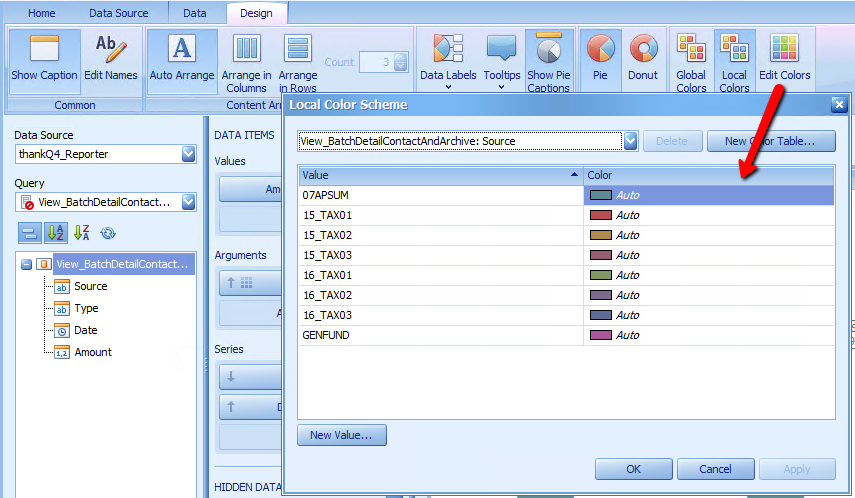The height and width of the screenshot is (498, 855).
Task: Select the 15_TAX02 value cell
Action: tap(441, 236)
